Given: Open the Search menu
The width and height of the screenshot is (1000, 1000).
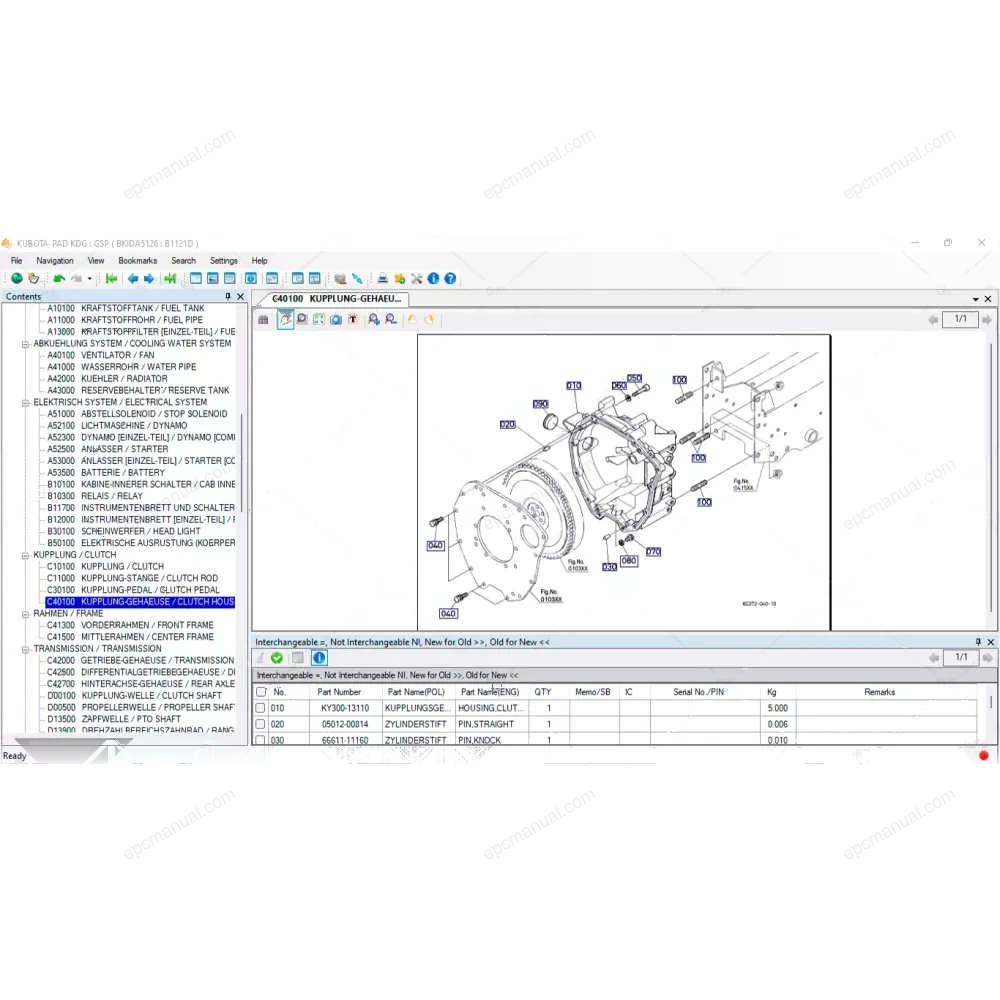Looking at the screenshot, I should (184, 261).
